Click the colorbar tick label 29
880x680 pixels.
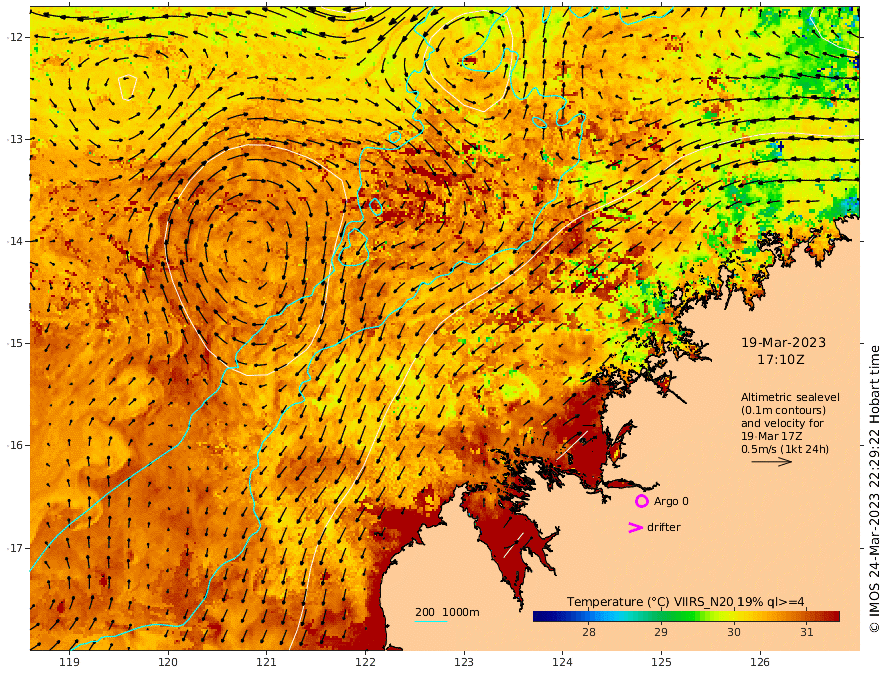[x=661, y=632]
